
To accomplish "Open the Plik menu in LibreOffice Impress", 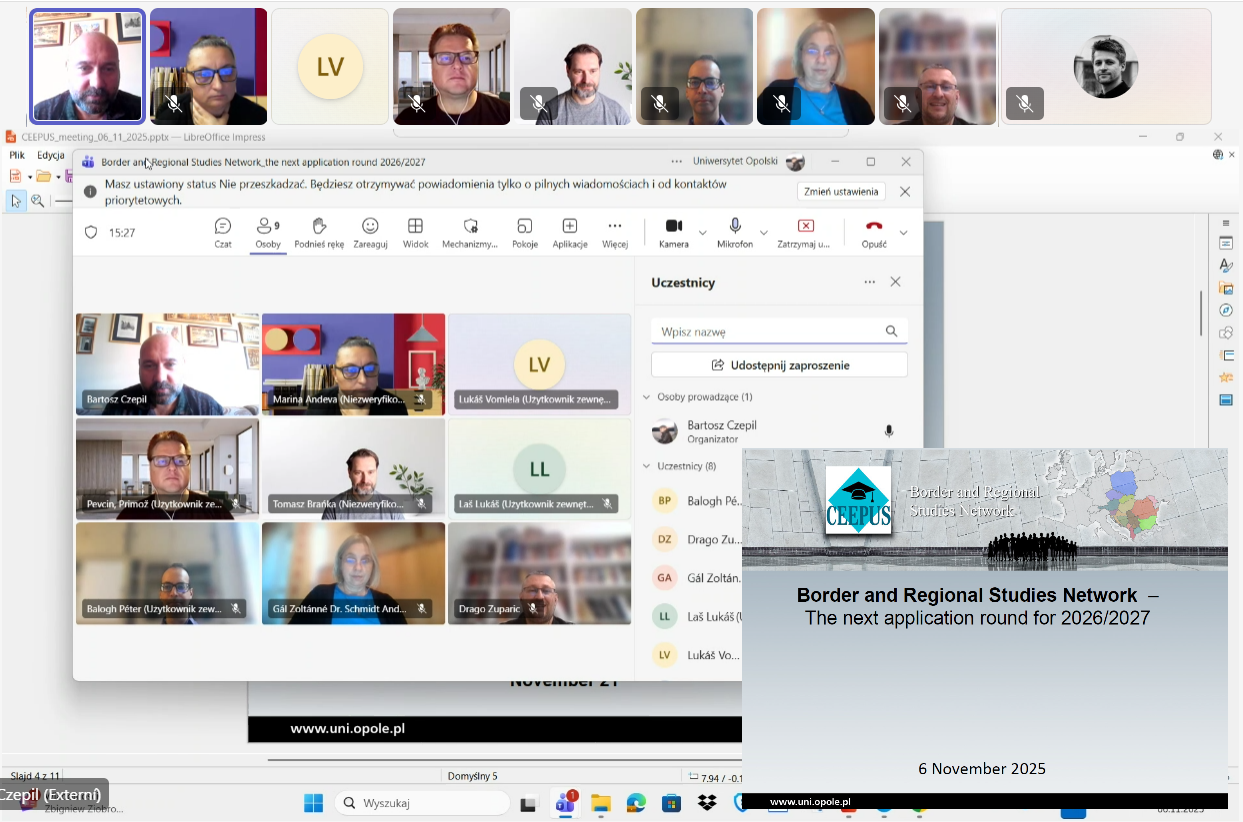I will pyautogui.click(x=17, y=156).
